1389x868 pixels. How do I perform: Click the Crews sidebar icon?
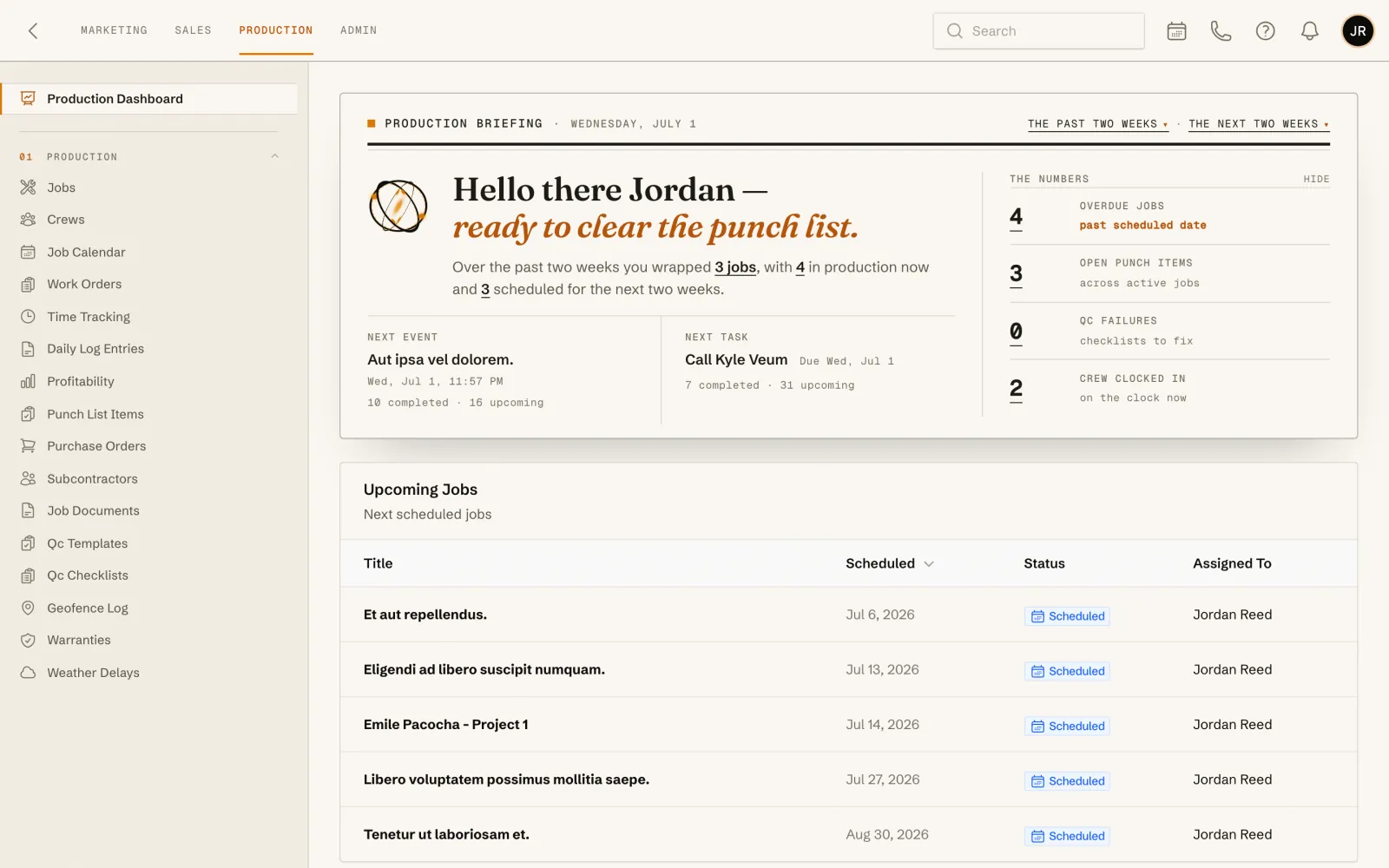(28, 220)
